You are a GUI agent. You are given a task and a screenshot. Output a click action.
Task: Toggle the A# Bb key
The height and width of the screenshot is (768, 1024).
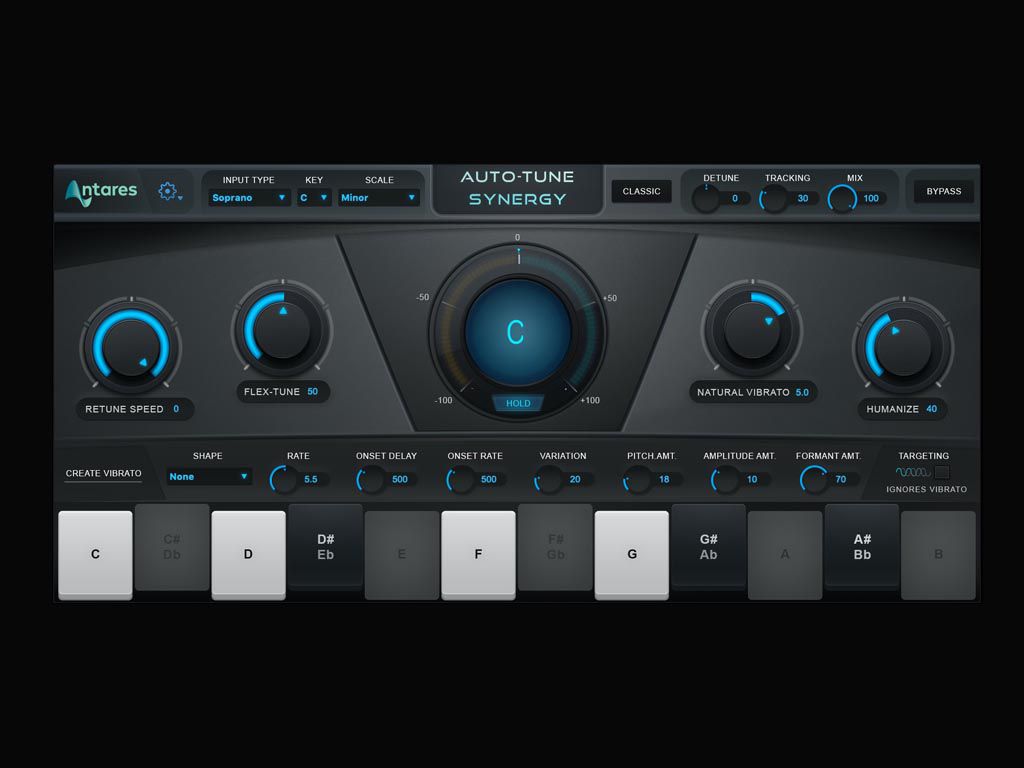862,547
